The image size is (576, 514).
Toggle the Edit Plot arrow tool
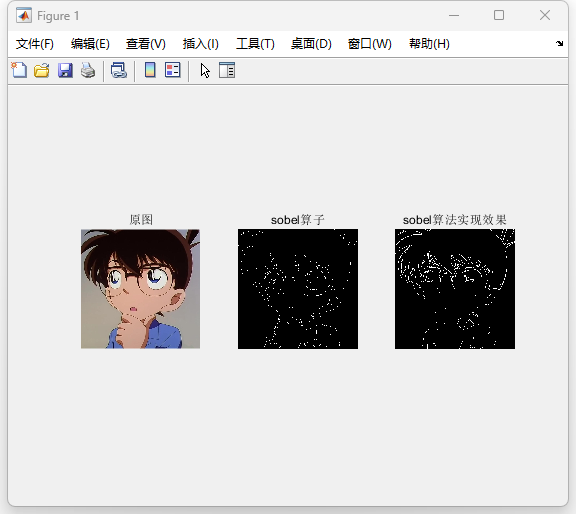click(x=205, y=70)
